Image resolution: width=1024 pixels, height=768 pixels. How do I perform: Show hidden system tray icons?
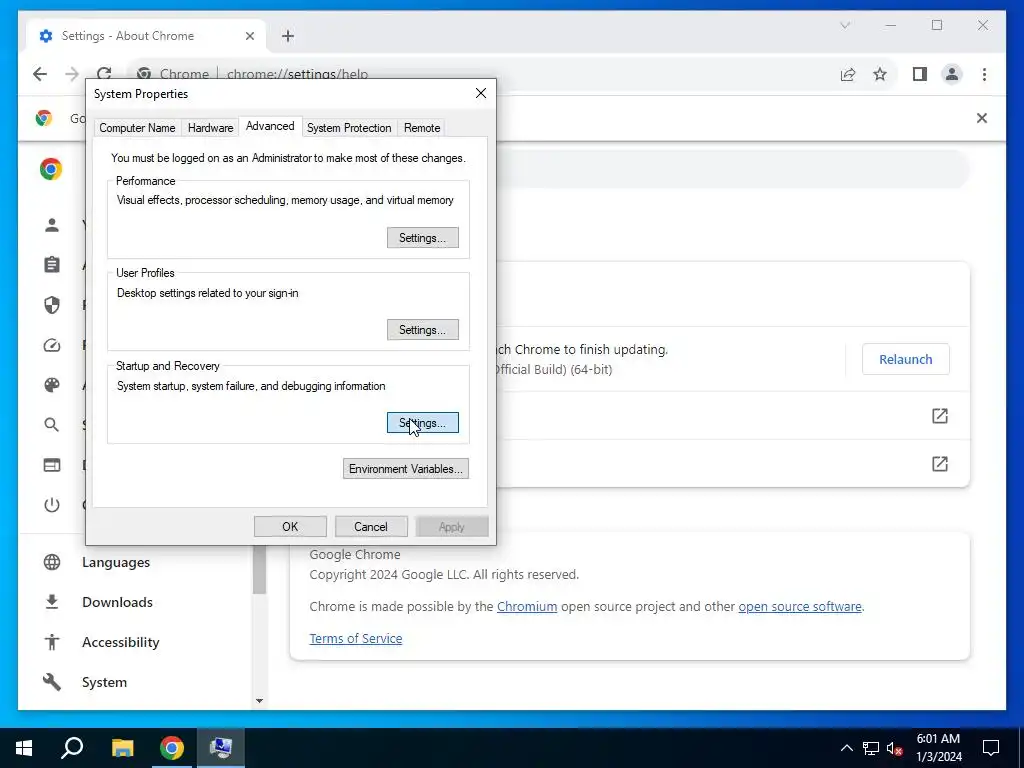pos(846,748)
